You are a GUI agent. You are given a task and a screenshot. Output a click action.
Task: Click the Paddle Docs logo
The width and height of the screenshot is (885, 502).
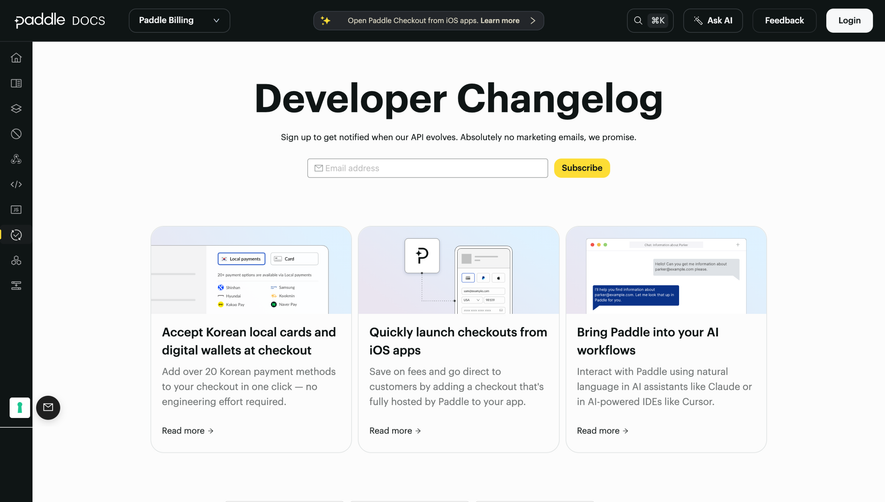[60, 20]
